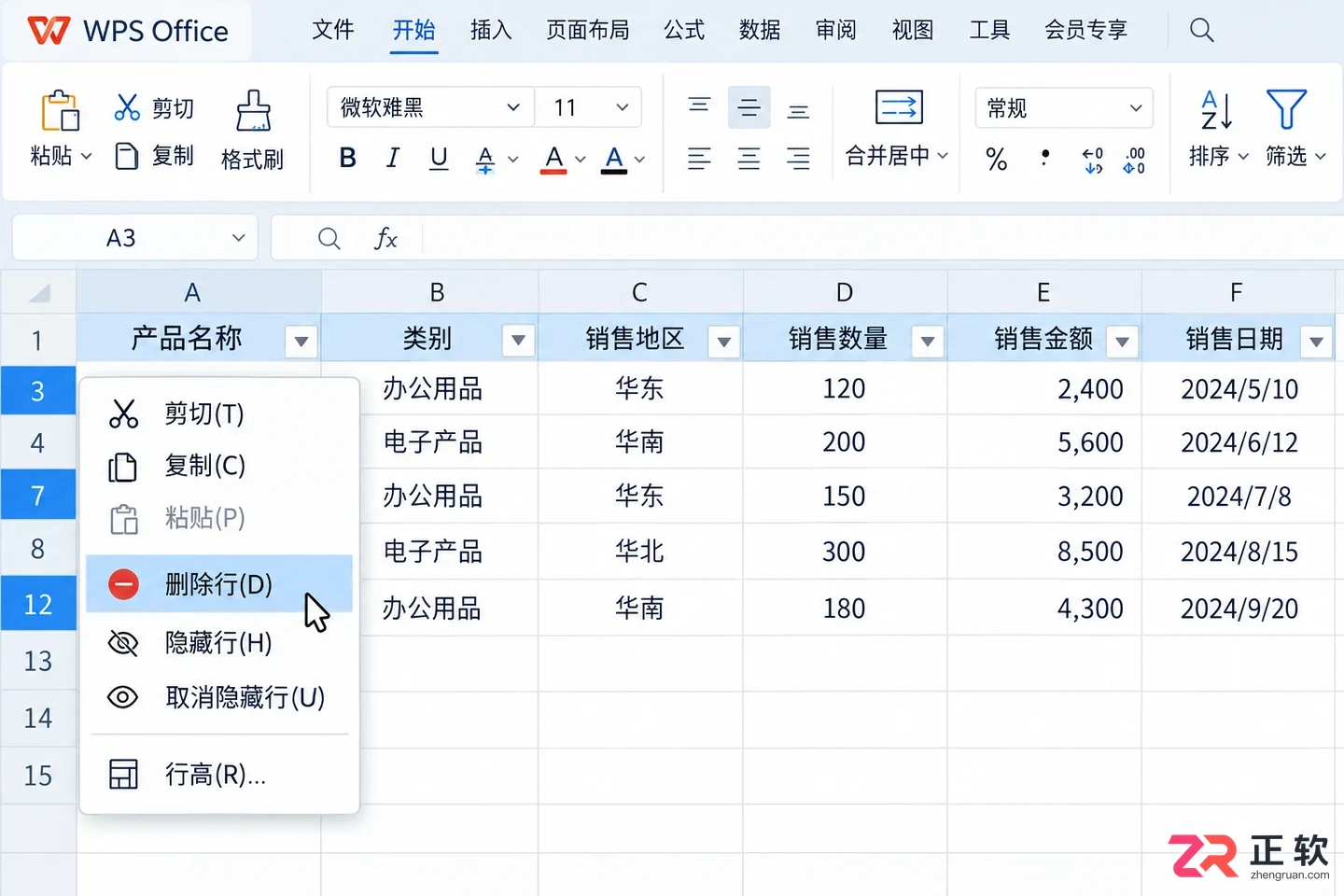Open the font name dropdown 微软雅黑
The width and height of the screenshot is (1344, 896).
[x=430, y=107]
